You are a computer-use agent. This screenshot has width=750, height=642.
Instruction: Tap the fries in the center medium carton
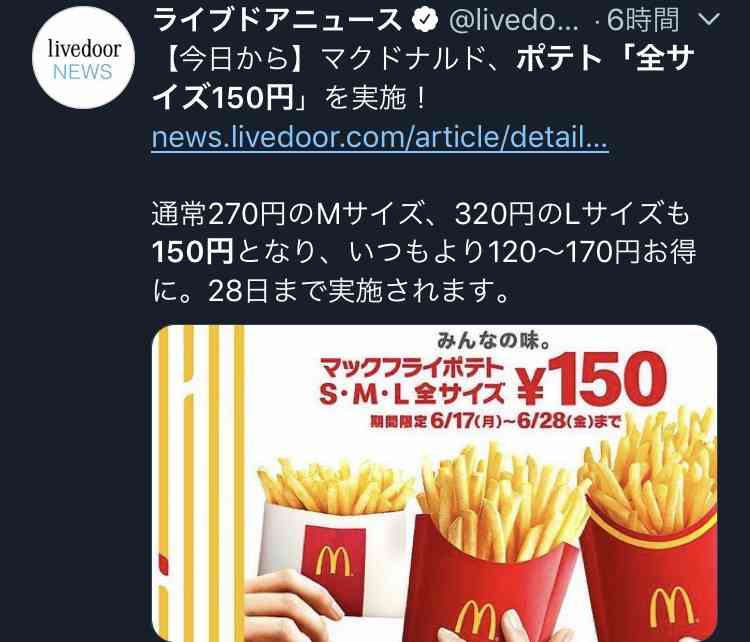(x=502, y=502)
